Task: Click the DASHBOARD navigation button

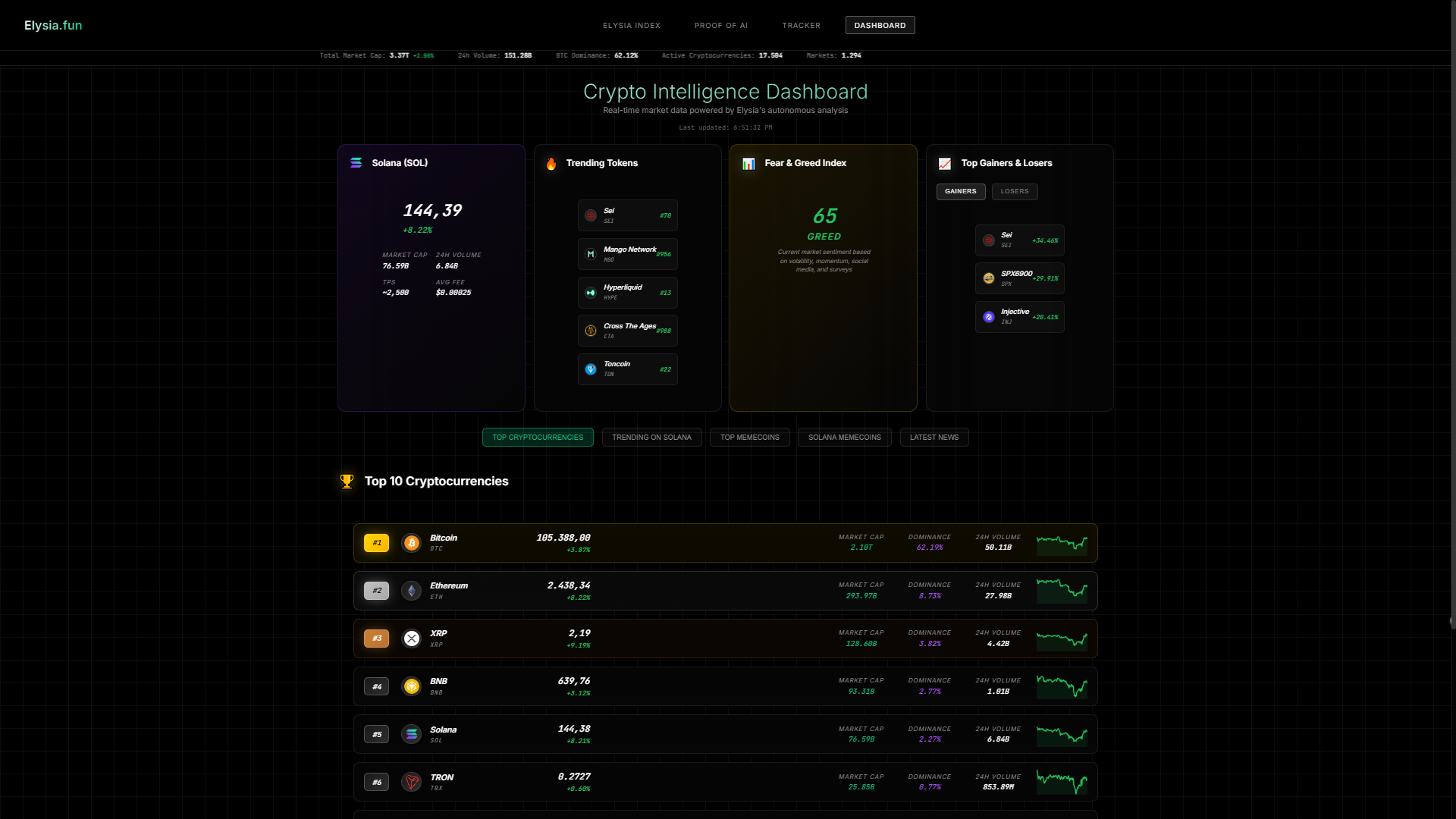Action: pos(880,25)
